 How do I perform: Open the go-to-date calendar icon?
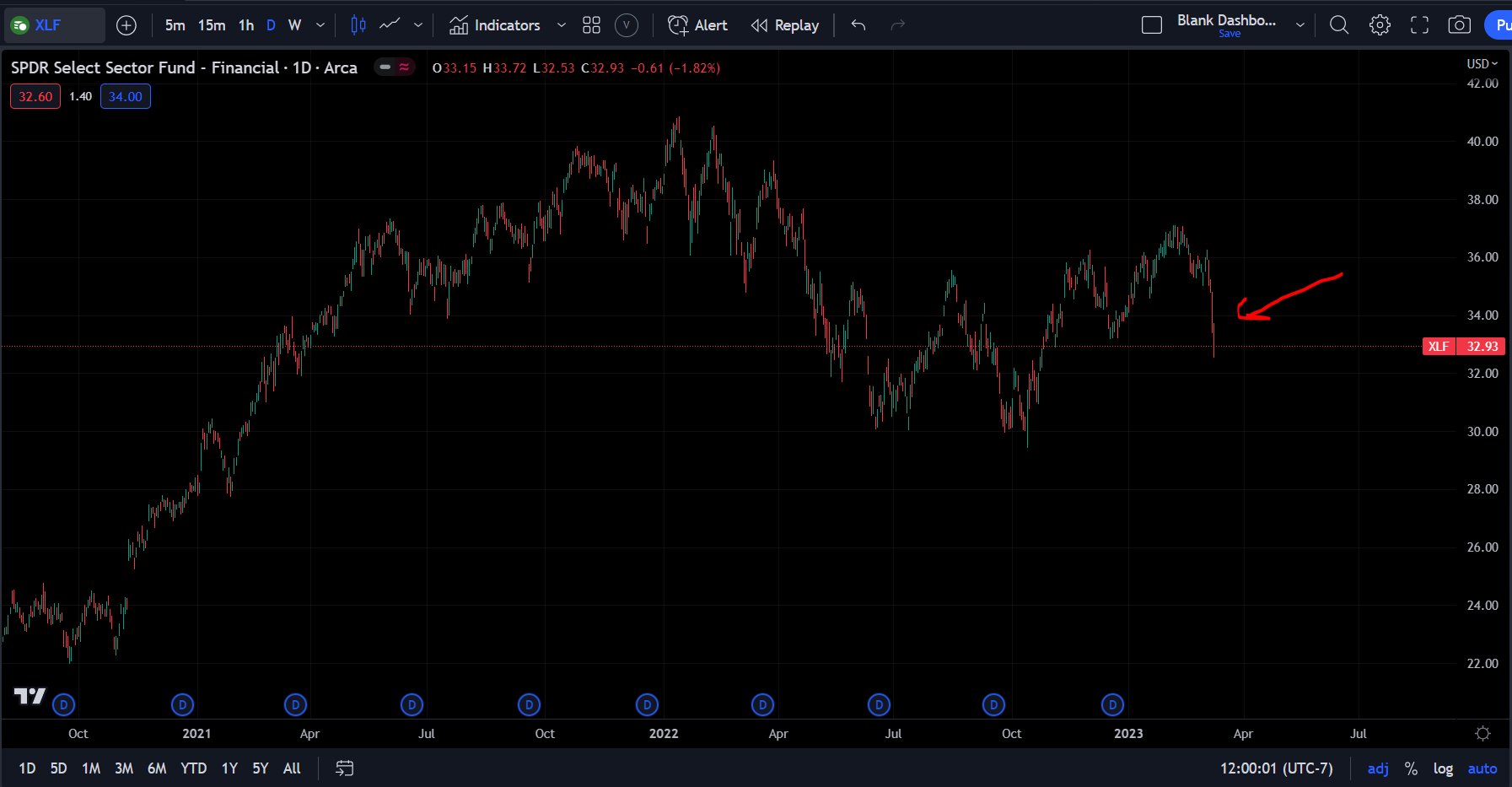344,768
